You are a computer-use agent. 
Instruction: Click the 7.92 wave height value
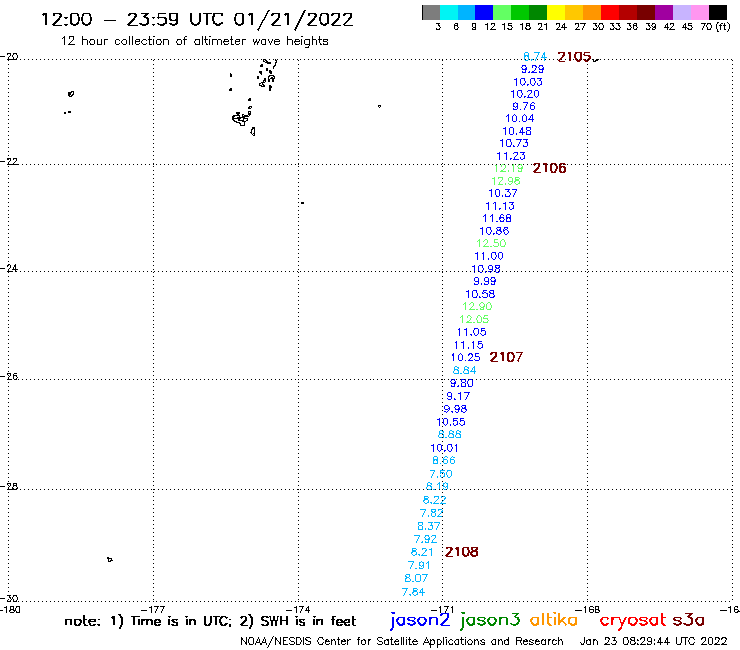(425, 539)
